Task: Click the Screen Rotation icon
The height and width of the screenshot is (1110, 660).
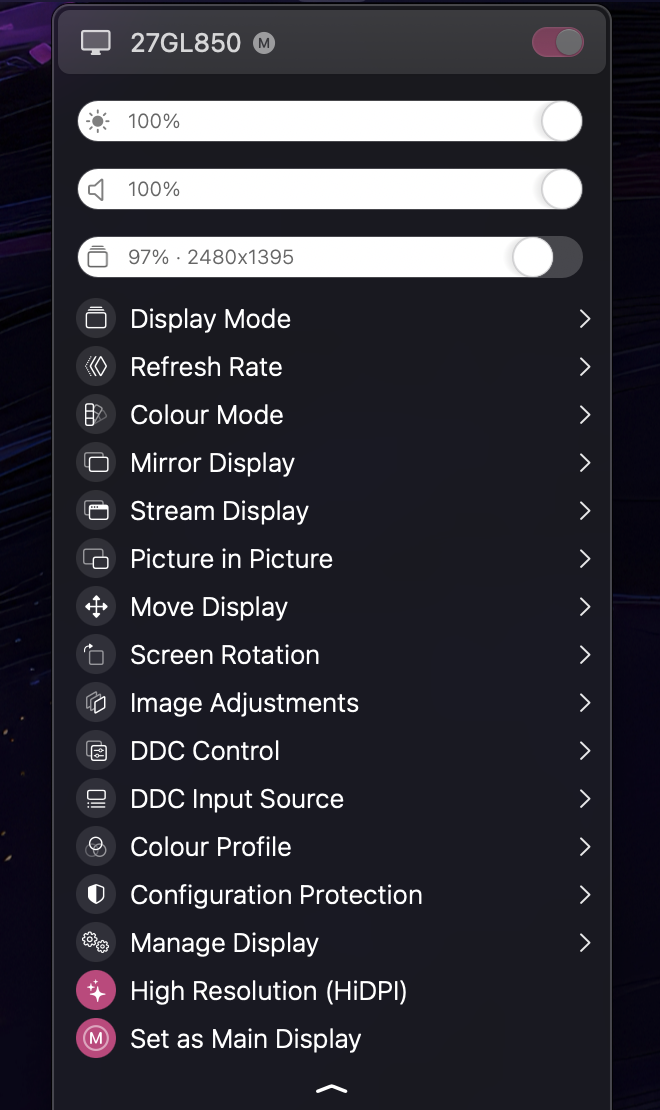Action: [96, 655]
